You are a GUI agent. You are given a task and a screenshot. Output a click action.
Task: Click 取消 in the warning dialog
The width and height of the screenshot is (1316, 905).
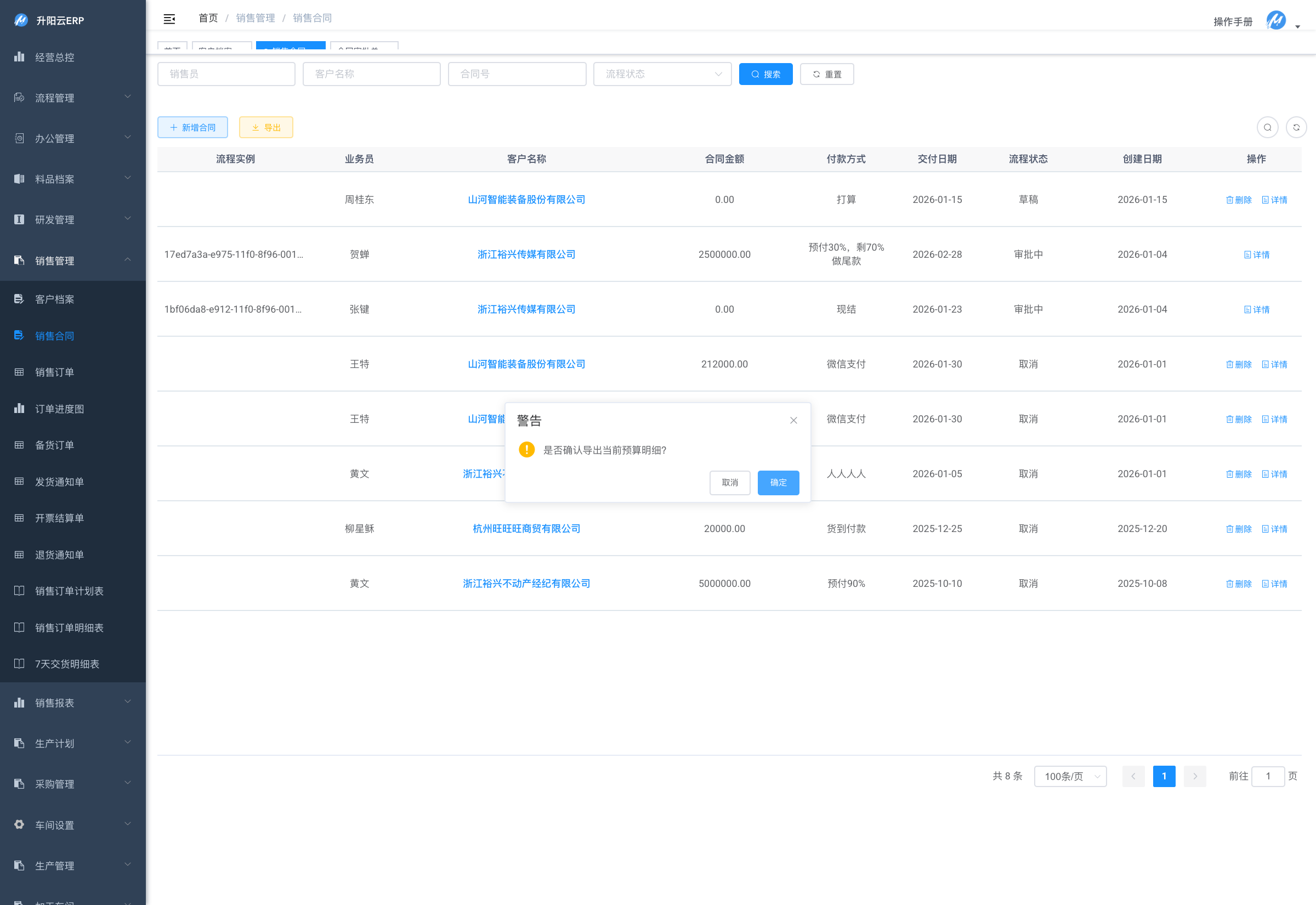[730, 483]
